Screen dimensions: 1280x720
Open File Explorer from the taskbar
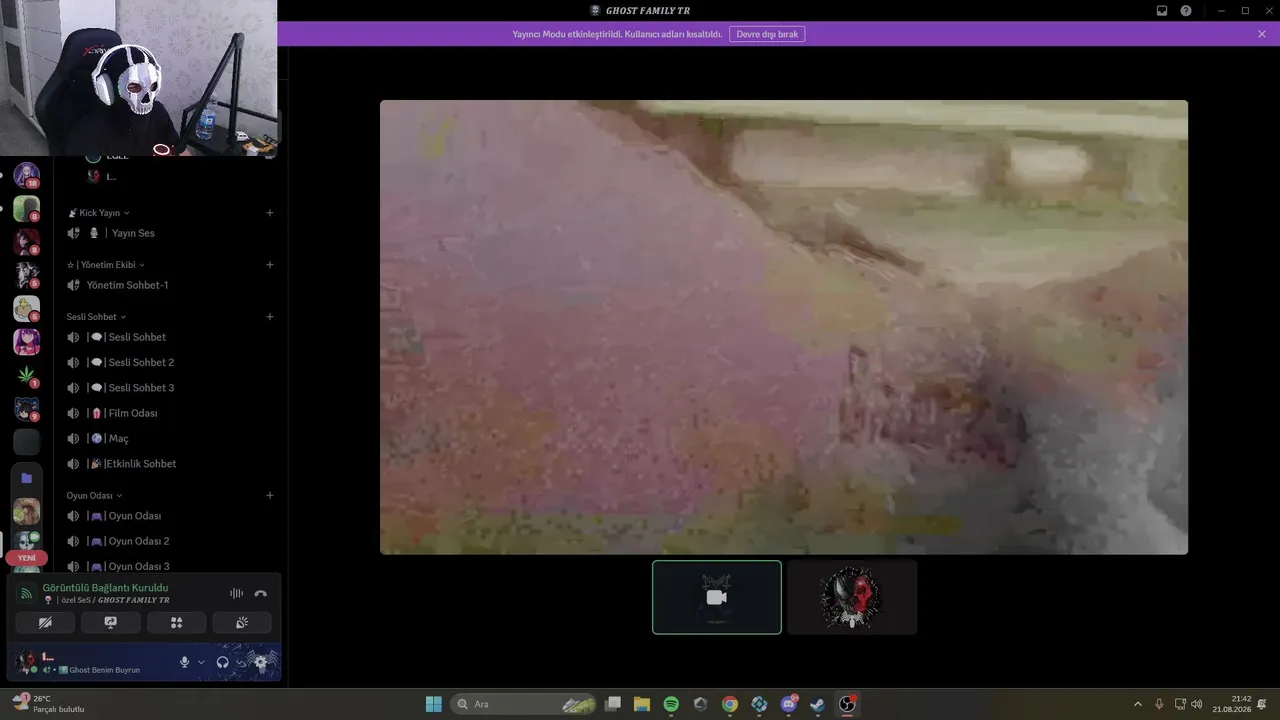(x=642, y=704)
